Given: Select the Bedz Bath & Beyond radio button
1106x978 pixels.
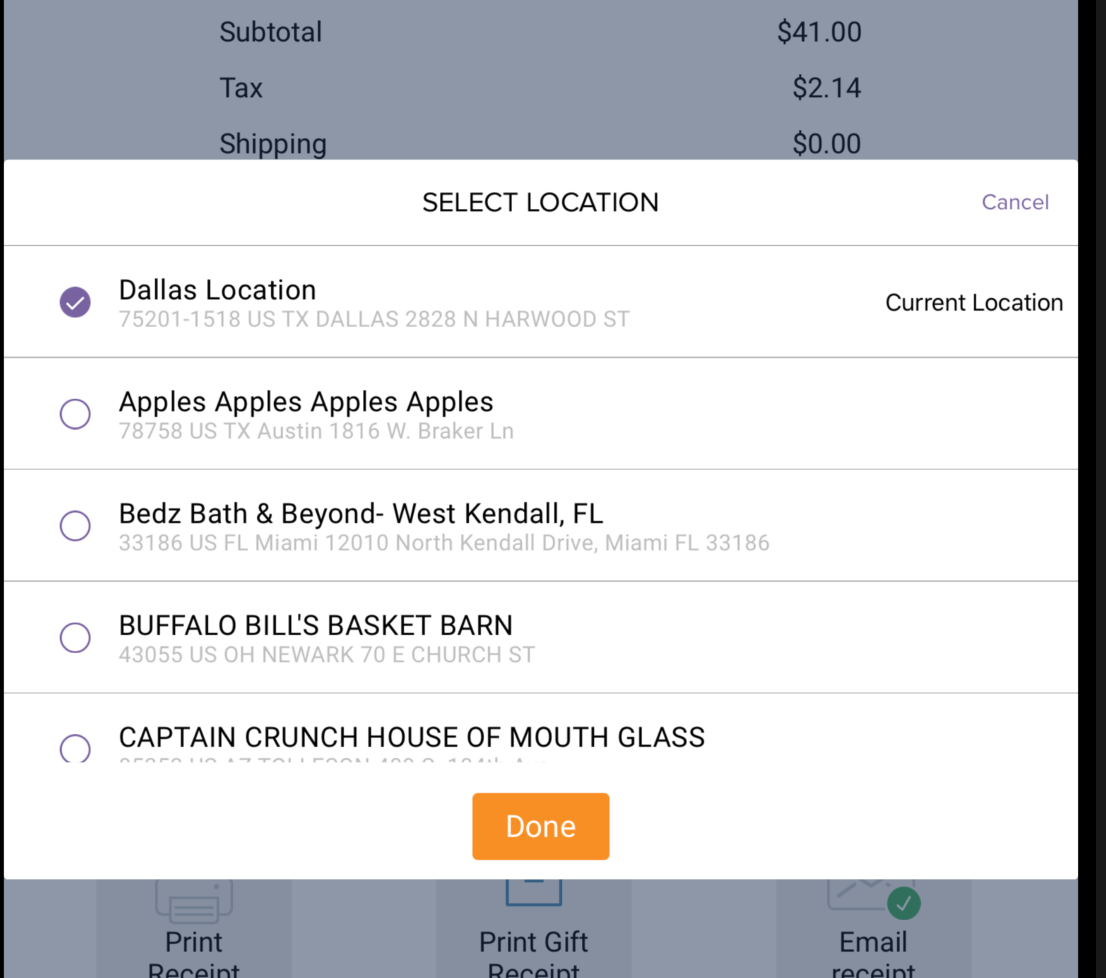Looking at the screenshot, I should pyautogui.click(x=75, y=526).
